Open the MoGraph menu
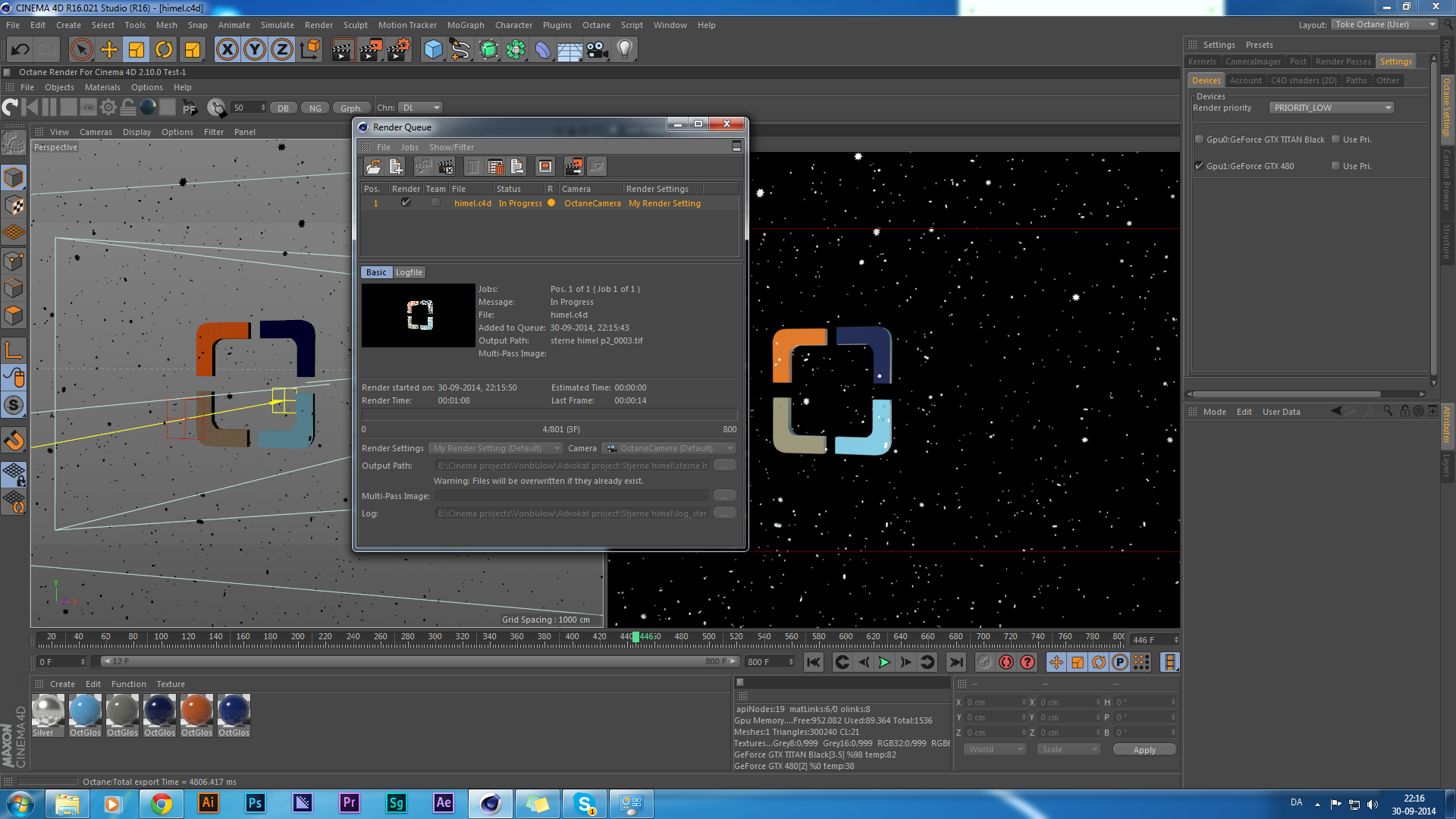Image resolution: width=1456 pixels, height=819 pixels. (465, 25)
